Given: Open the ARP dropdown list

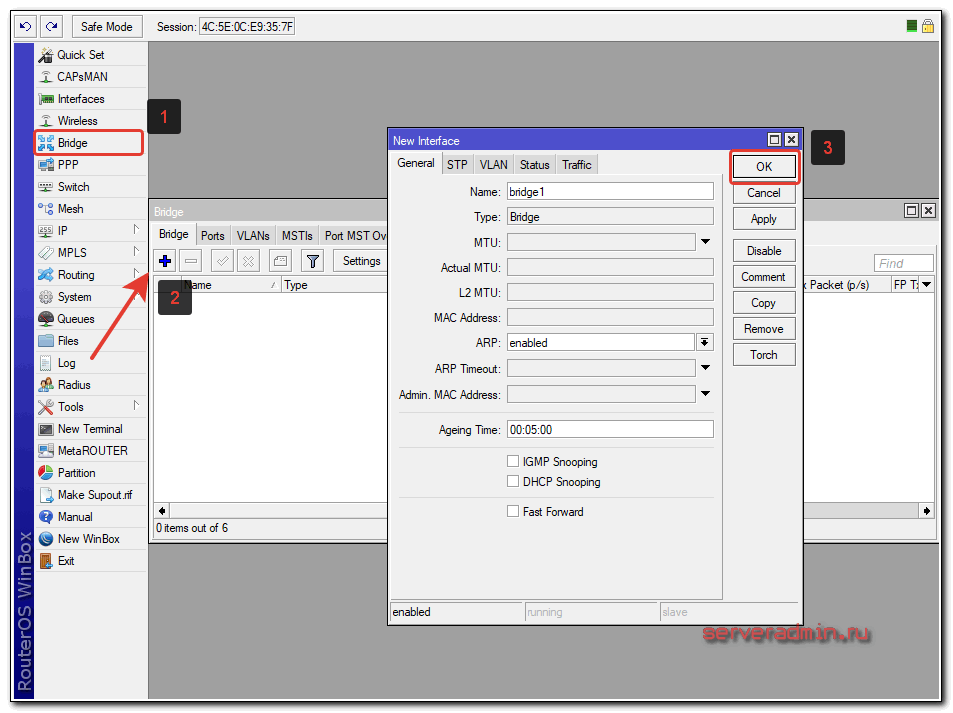Looking at the screenshot, I should pos(705,342).
